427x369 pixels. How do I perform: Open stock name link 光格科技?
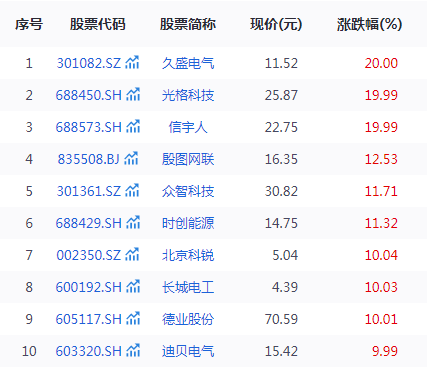[x=188, y=95]
